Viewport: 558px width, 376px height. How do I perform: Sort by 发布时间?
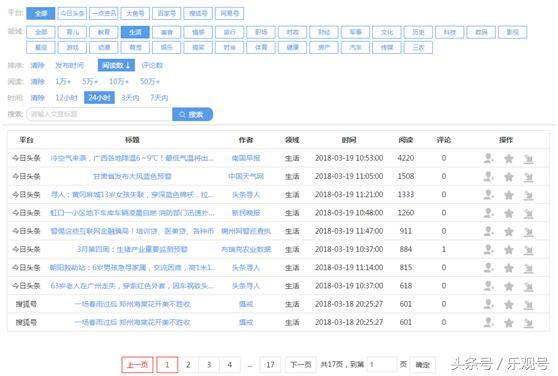[70, 65]
